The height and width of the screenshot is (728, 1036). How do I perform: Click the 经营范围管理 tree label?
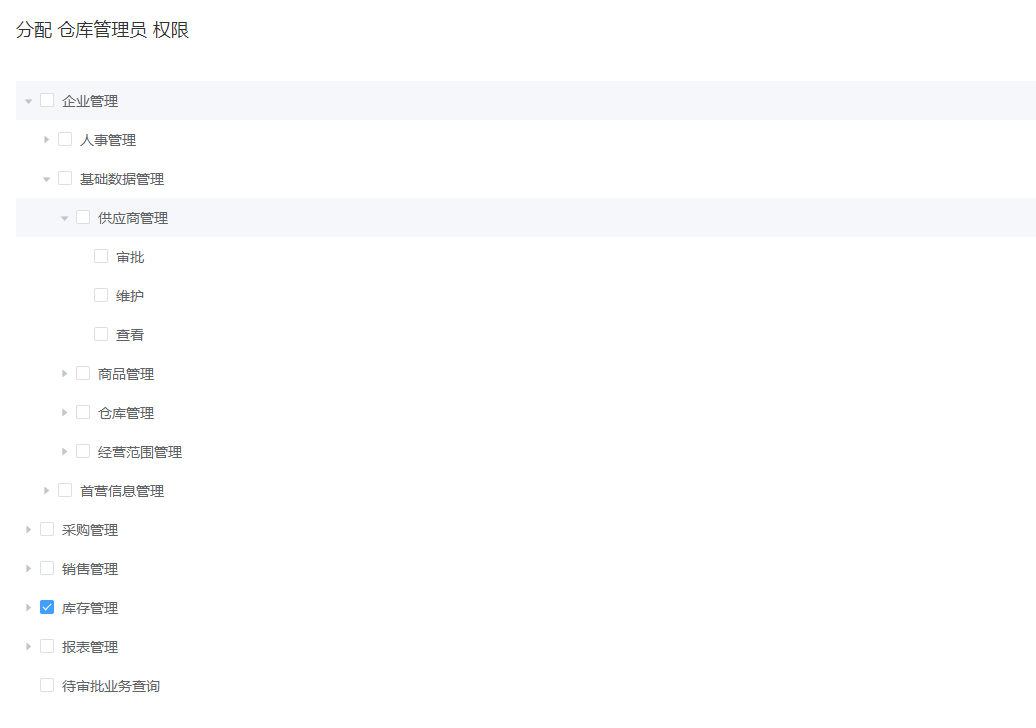coord(140,452)
